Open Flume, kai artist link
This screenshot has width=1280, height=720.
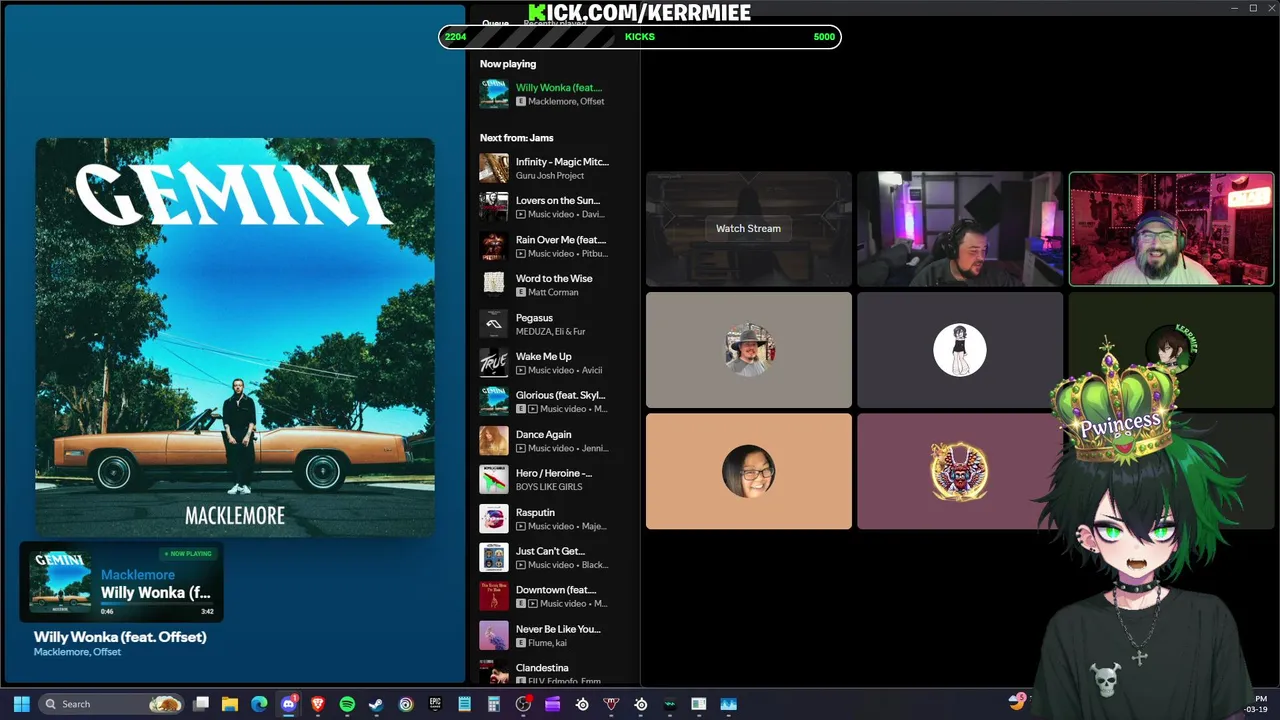(548, 643)
